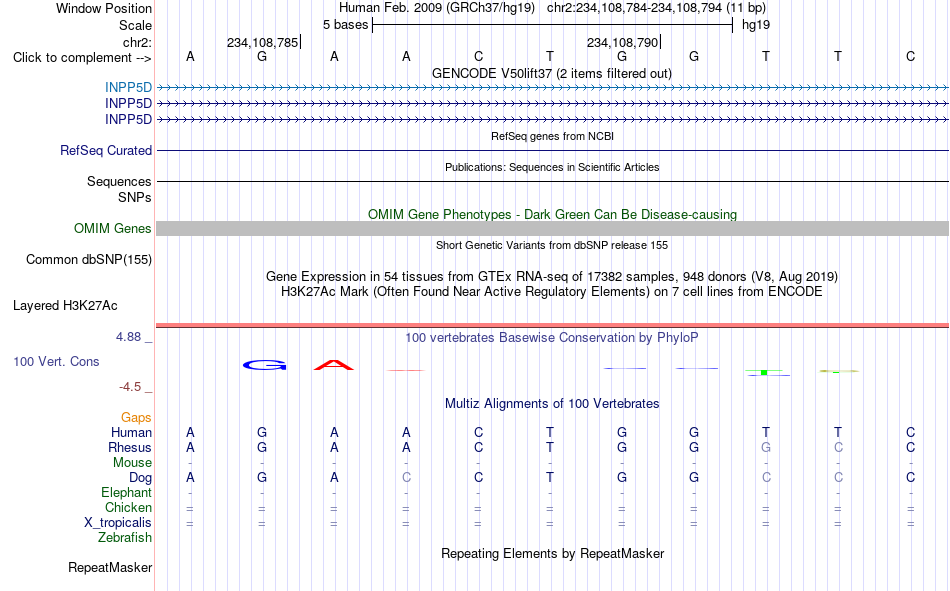Click the hg19 label beside the scale bar
Viewport: 950px width, 591px height.
point(756,25)
